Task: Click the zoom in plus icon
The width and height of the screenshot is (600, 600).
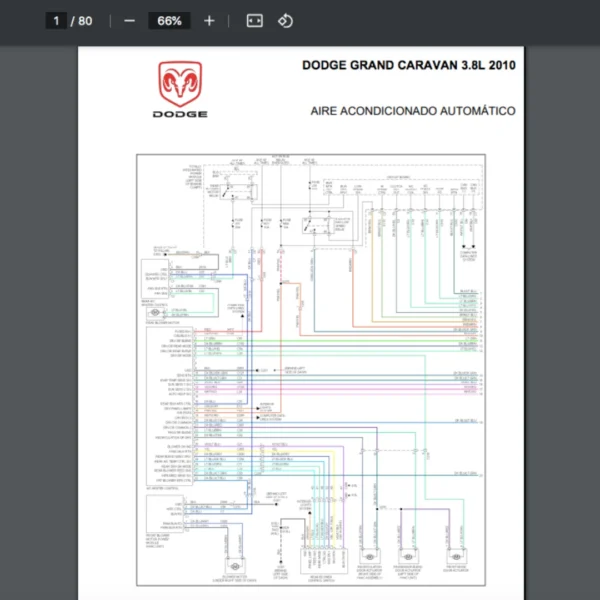Action: coord(208,21)
